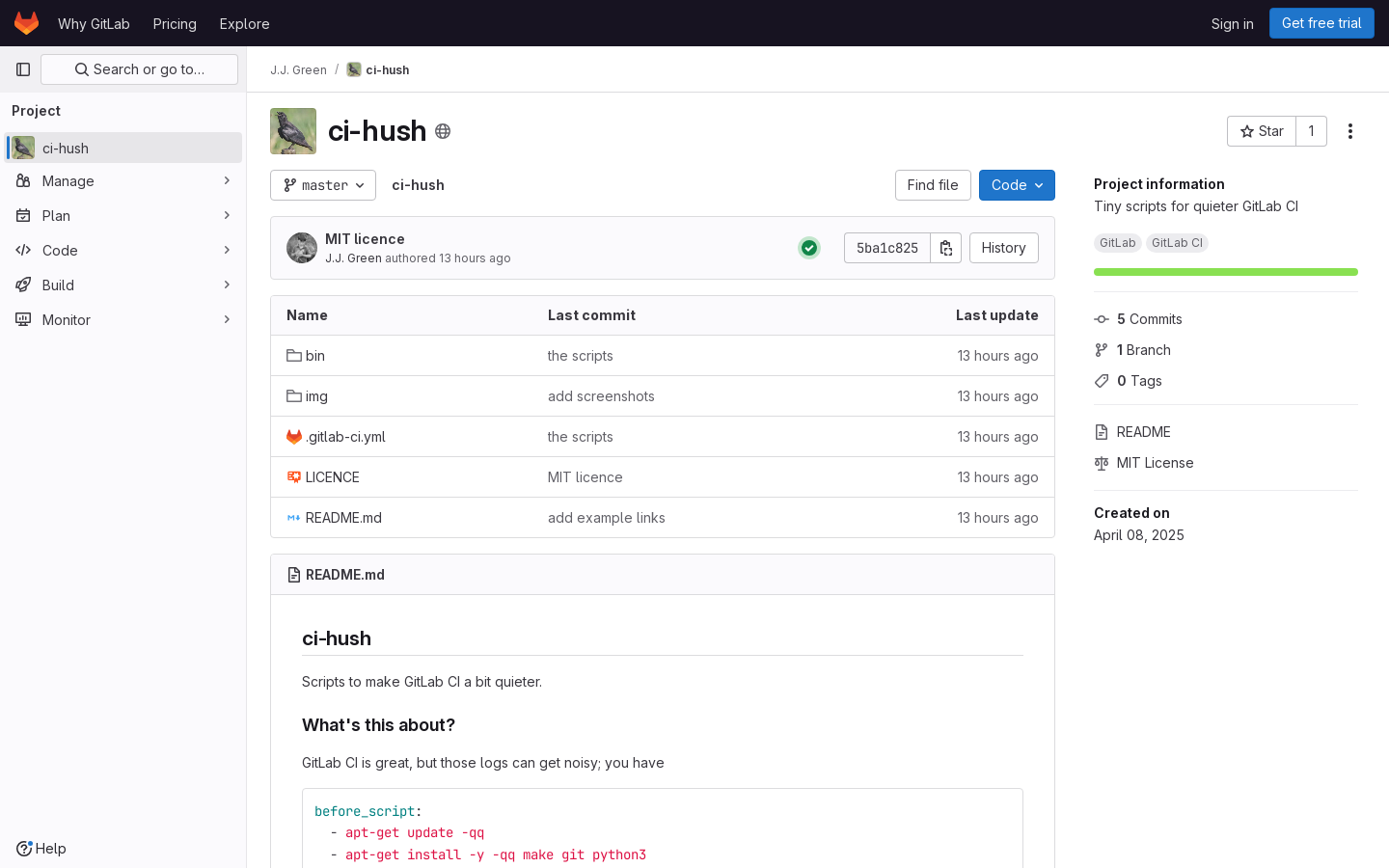The image size is (1389, 868).
Task: Open the blue Code dropdown button
Action: (x=1017, y=185)
